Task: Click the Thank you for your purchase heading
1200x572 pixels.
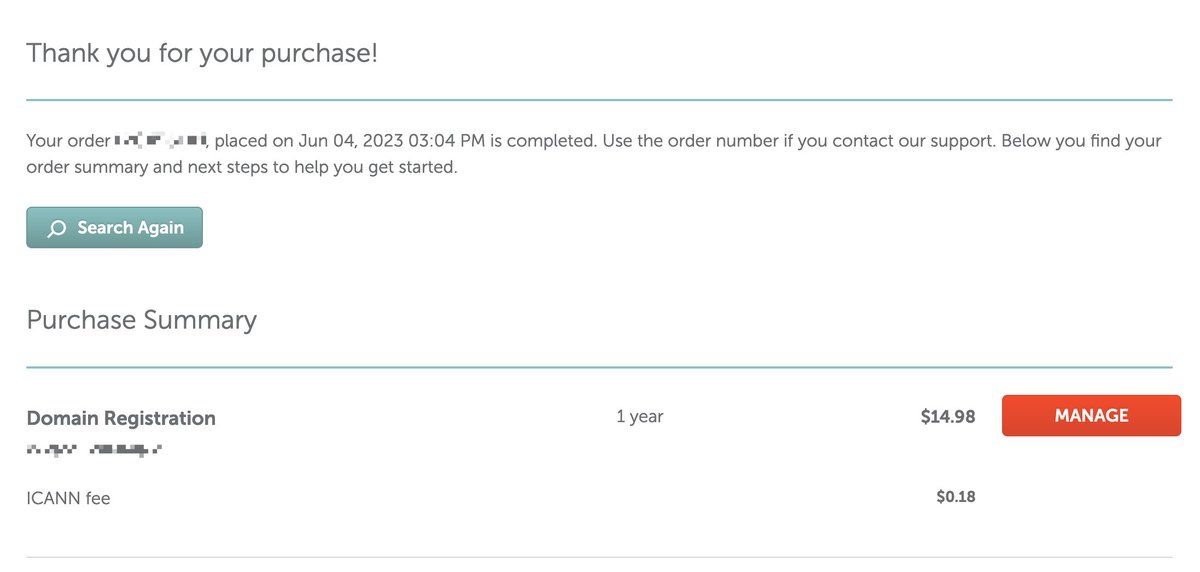Action: pyautogui.click(x=202, y=53)
